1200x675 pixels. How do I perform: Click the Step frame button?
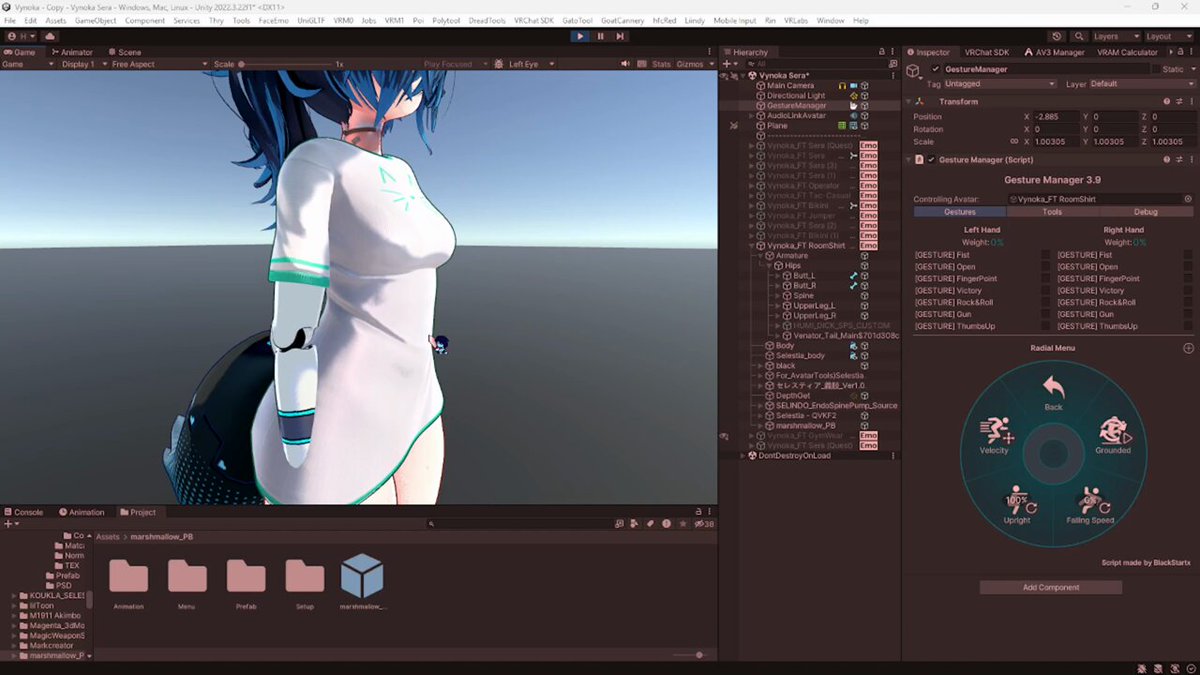pos(620,36)
